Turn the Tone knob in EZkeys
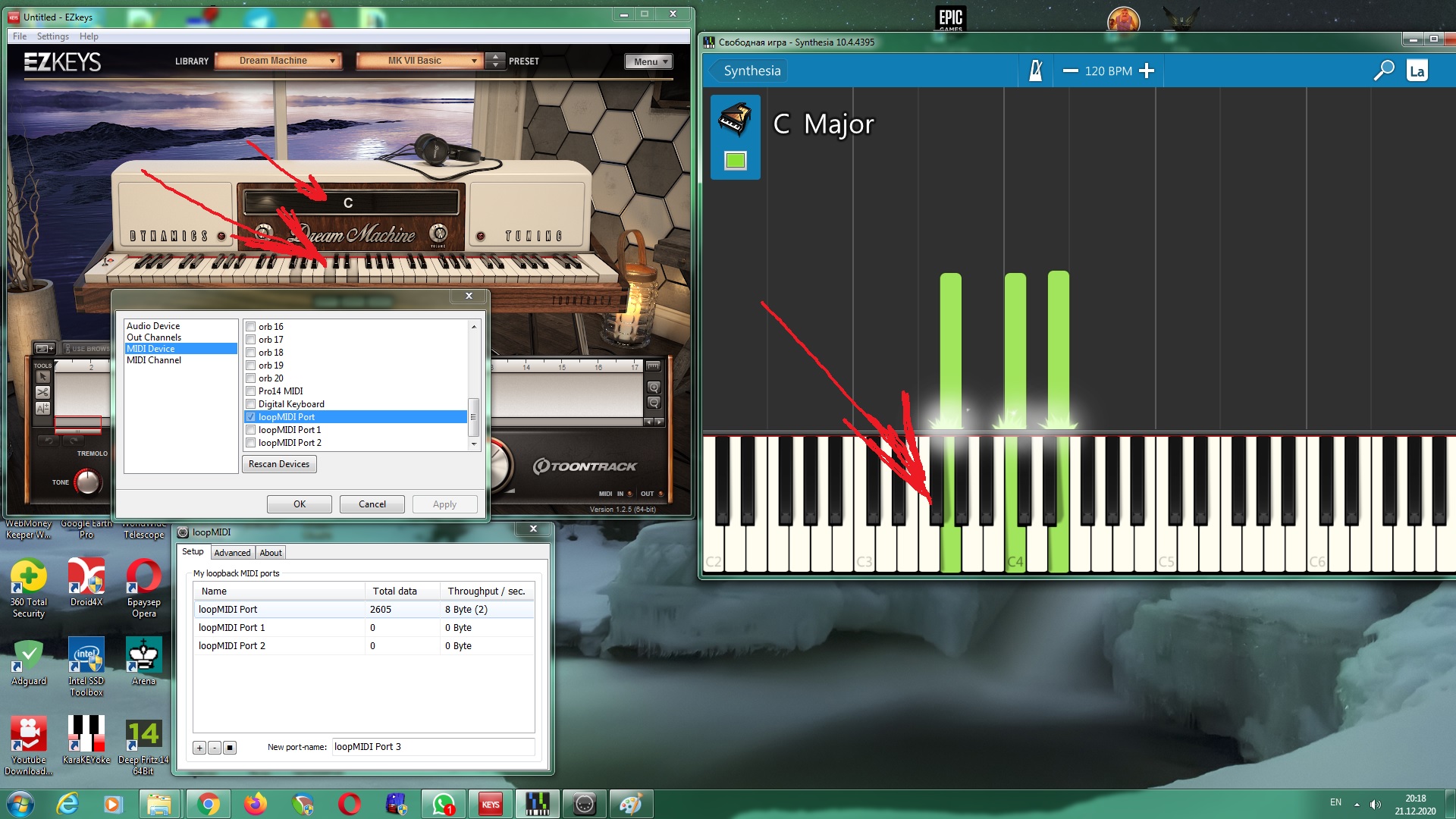 click(x=87, y=482)
